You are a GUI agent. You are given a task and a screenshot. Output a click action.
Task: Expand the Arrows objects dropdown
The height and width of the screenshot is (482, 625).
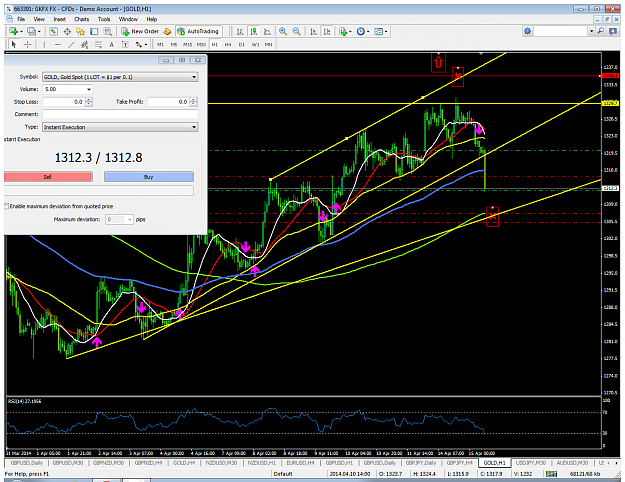click(x=146, y=45)
